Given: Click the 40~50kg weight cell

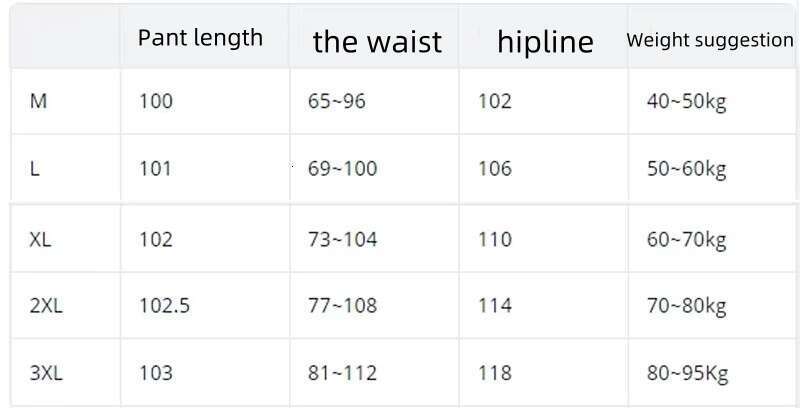Looking at the screenshot, I should [x=686, y=101].
